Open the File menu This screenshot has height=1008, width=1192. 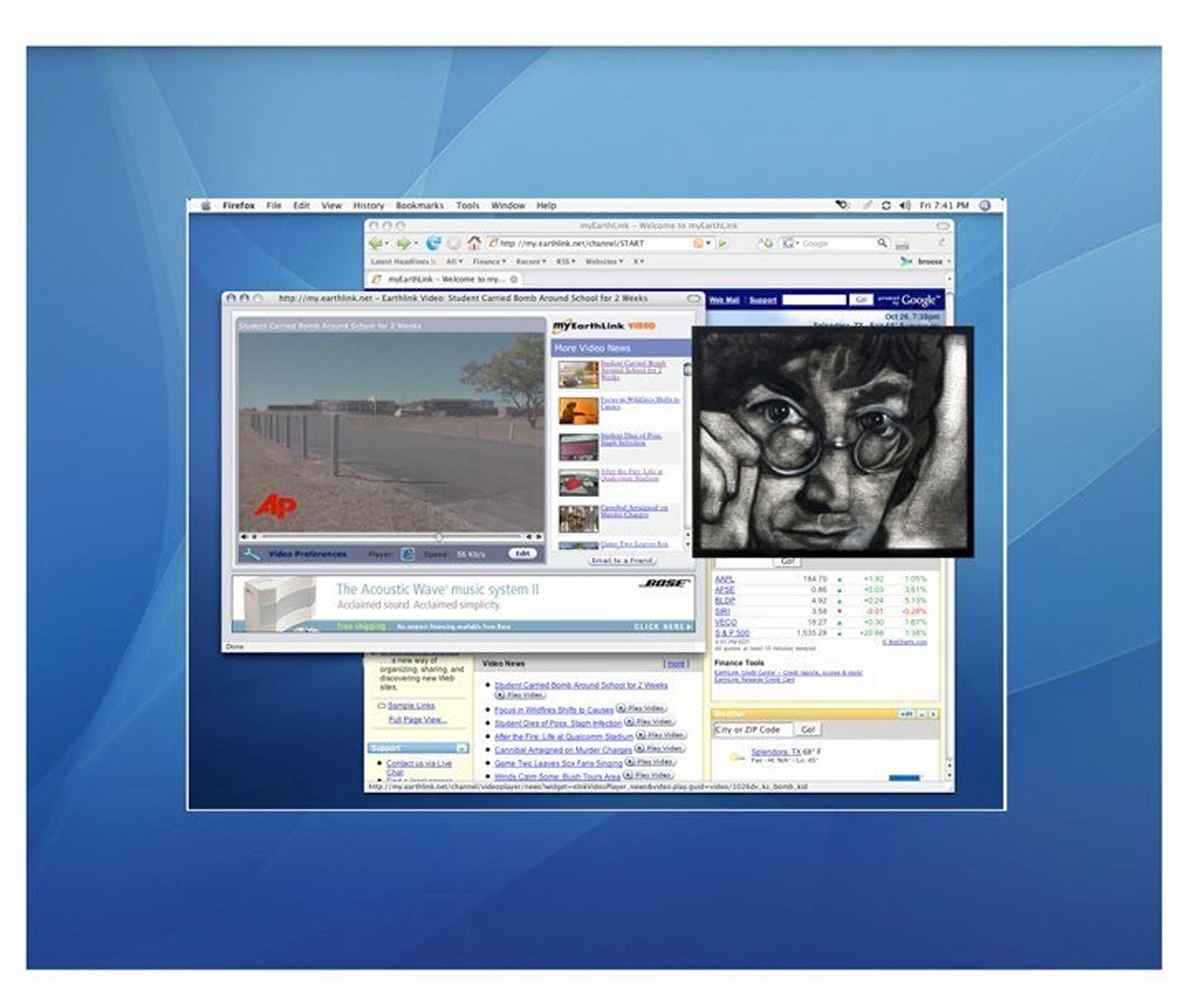pyautogui.click(x=273, y=205)
